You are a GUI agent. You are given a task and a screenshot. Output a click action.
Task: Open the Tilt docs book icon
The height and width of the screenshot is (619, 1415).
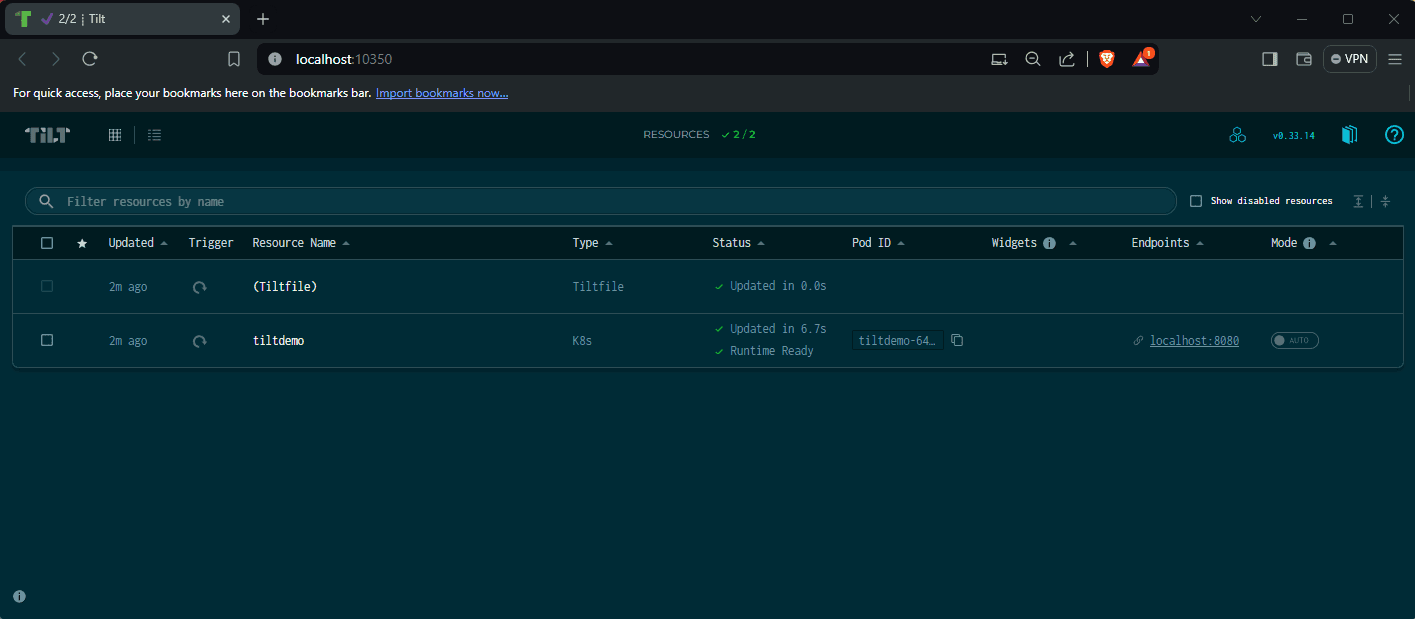click(x=1349, y=135)
